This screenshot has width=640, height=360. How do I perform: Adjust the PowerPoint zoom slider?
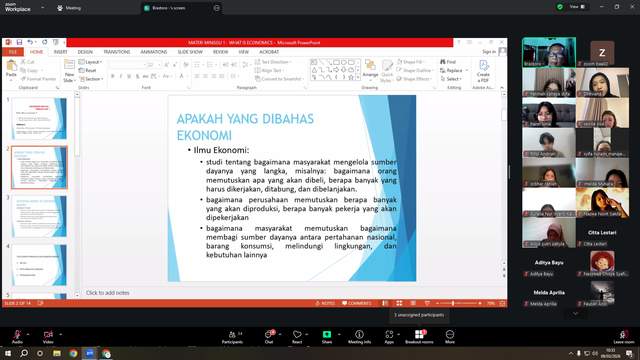[458, 303]
